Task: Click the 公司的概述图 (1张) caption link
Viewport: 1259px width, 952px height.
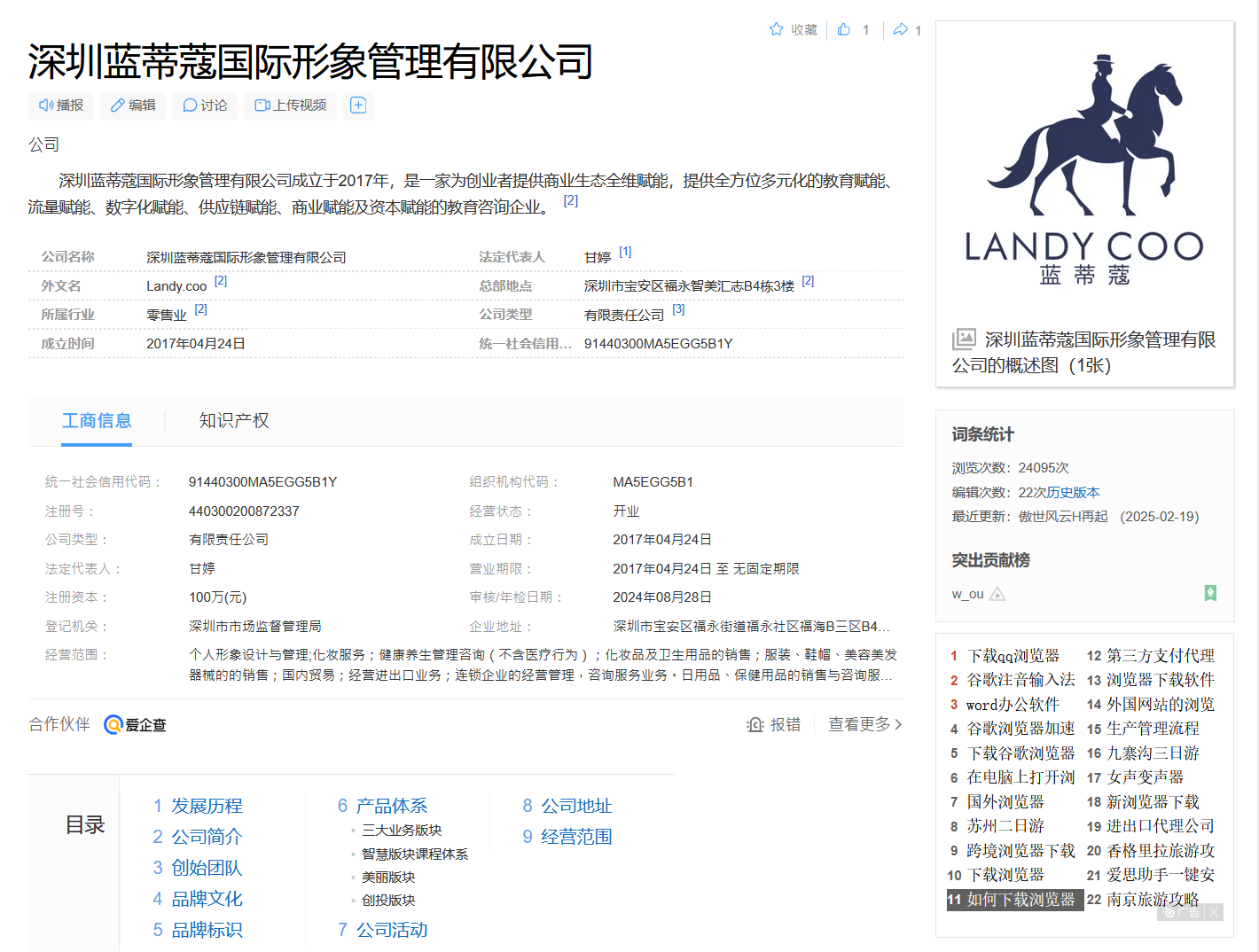Action: tap(1083, 353)
